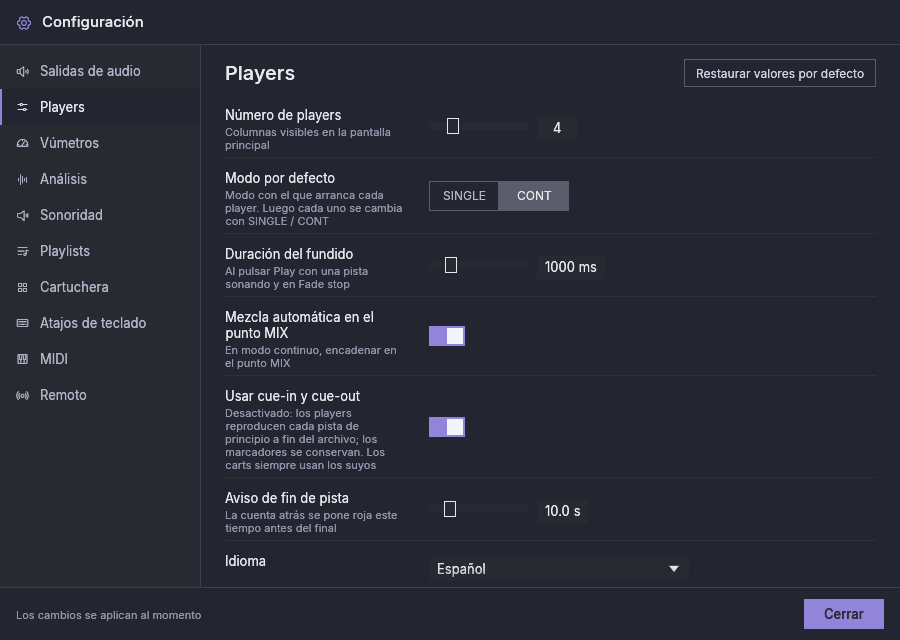
Task: Click the speaker icon for Salidas de audio
Action: [22, 71]
